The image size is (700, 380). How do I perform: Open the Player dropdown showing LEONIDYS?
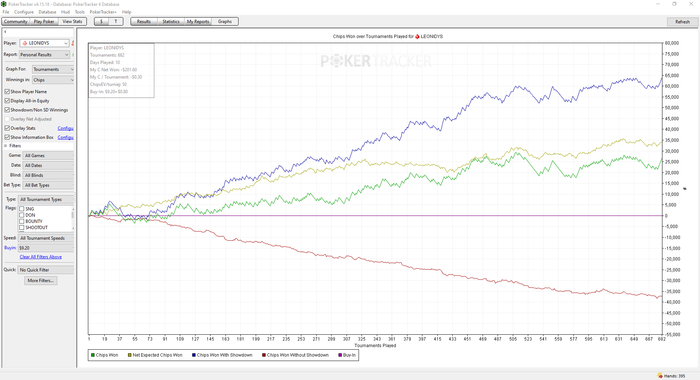pos(44,43)
